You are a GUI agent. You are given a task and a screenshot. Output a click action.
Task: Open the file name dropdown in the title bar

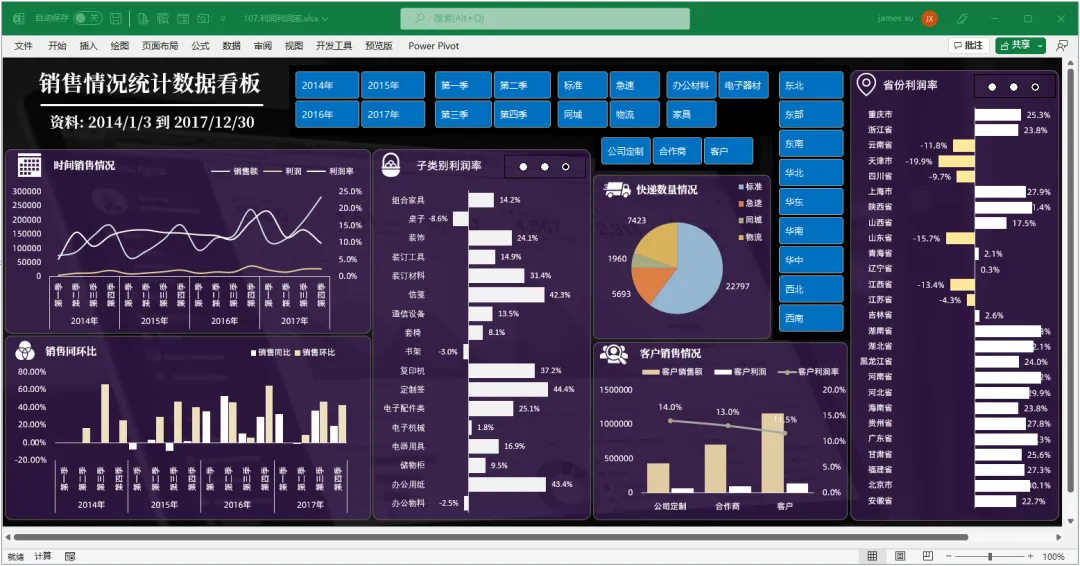(325, 19)
